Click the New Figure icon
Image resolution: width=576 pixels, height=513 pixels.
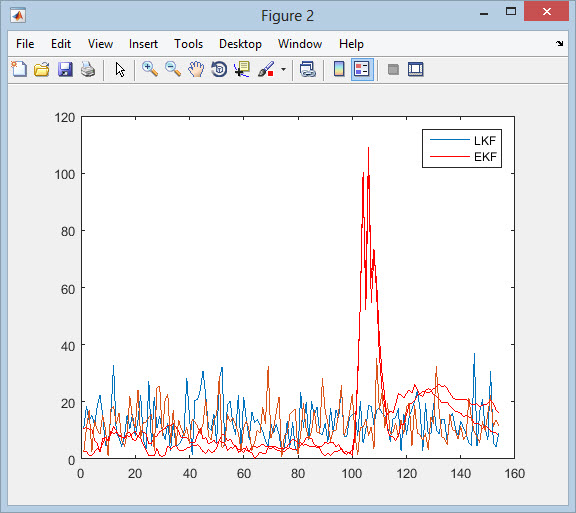[x=19, y=69]
